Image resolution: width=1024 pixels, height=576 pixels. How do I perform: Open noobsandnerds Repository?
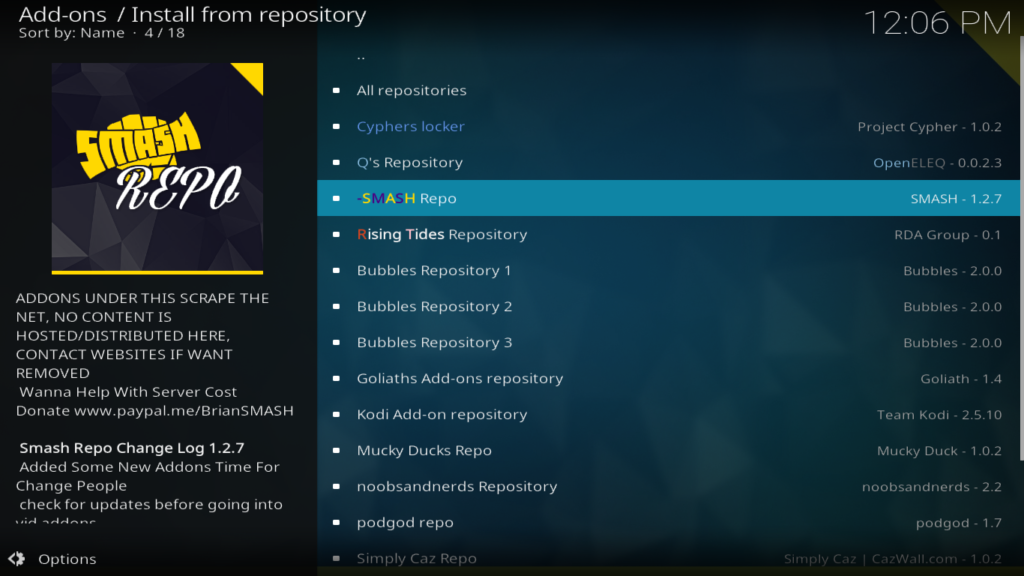tap(668, 487)
